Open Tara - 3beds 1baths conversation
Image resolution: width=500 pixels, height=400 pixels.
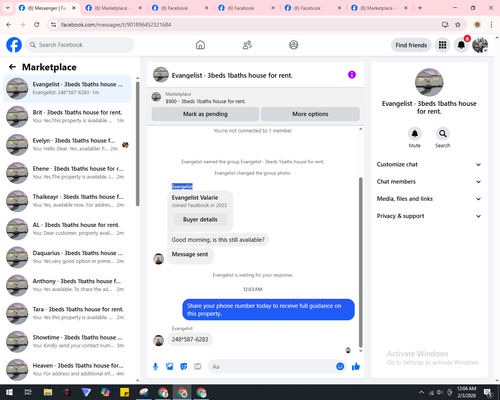coord(67,313)
